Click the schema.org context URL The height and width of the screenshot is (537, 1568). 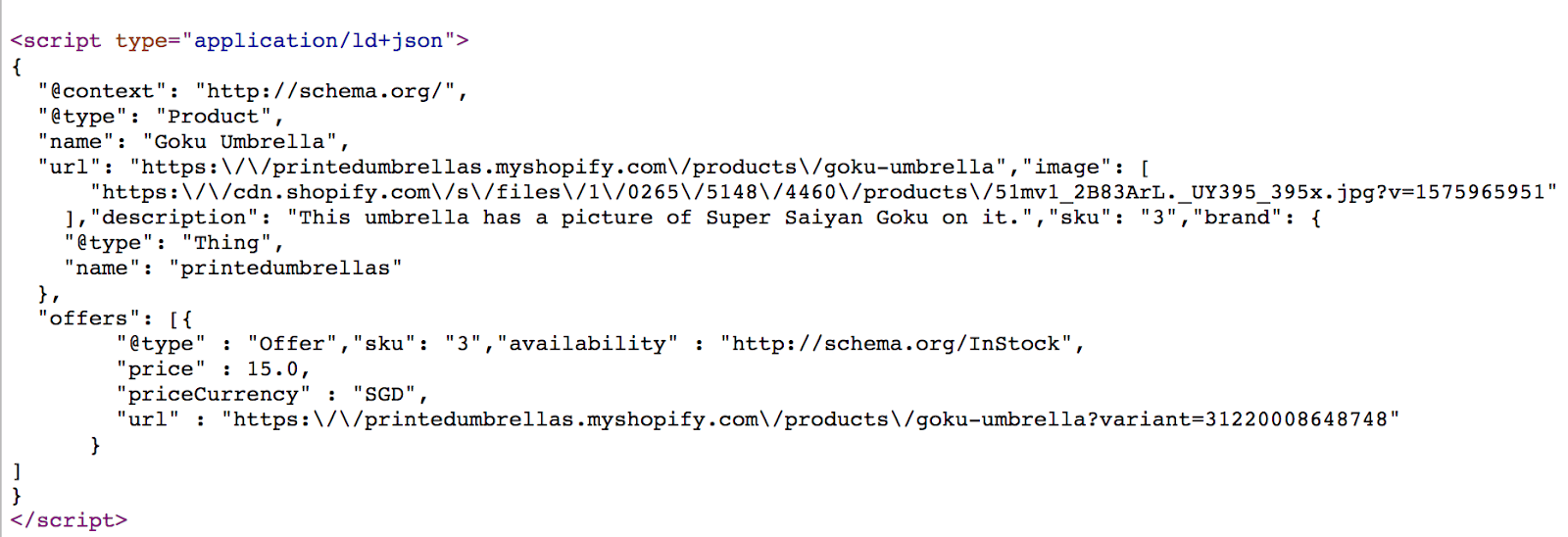point(324,91)
